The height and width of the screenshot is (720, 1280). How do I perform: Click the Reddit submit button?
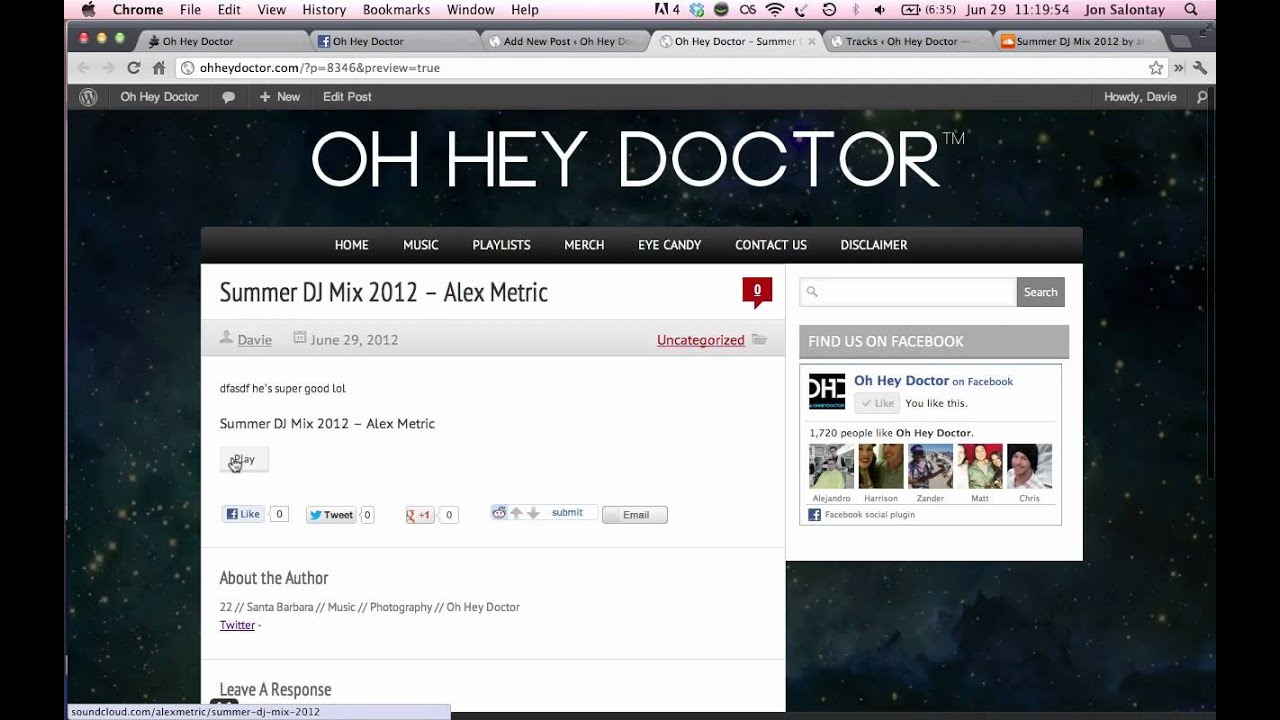pos(567,513)
